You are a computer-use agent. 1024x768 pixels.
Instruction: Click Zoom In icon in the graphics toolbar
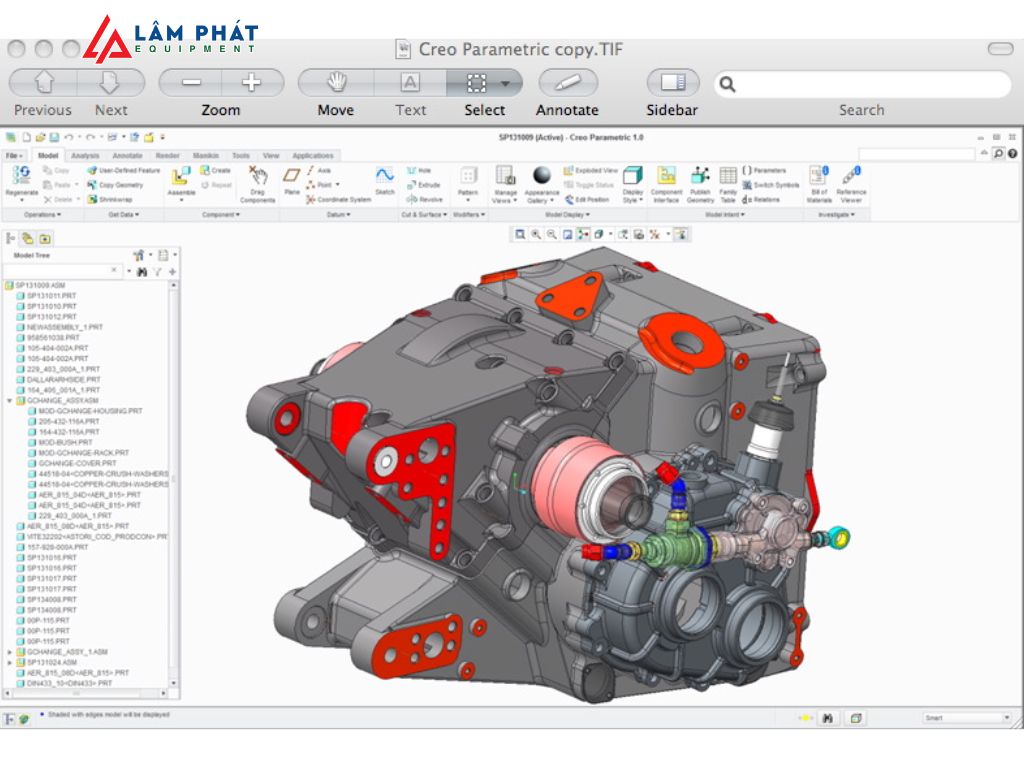tap(536, 234)
